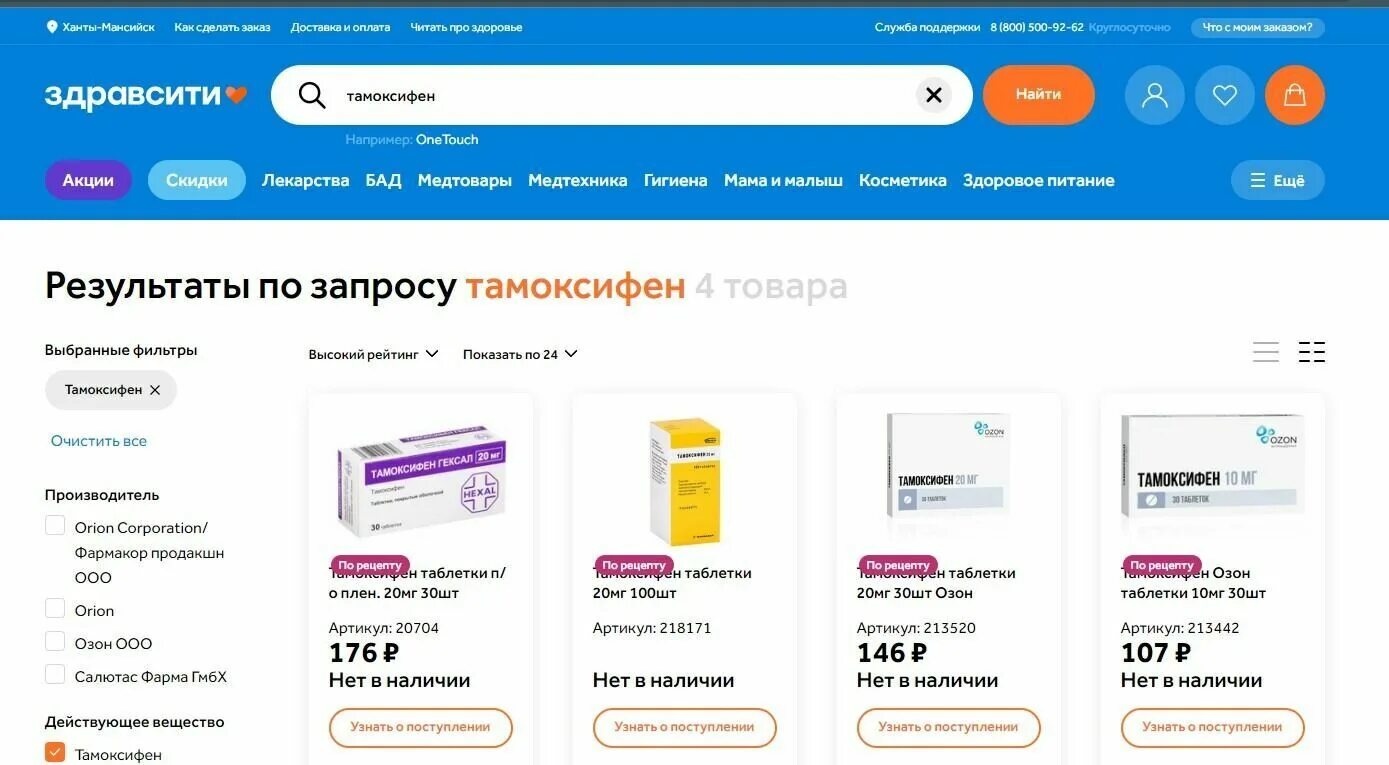
Task: Click the magnifying glass search icon
Action: tap(312, 95)
